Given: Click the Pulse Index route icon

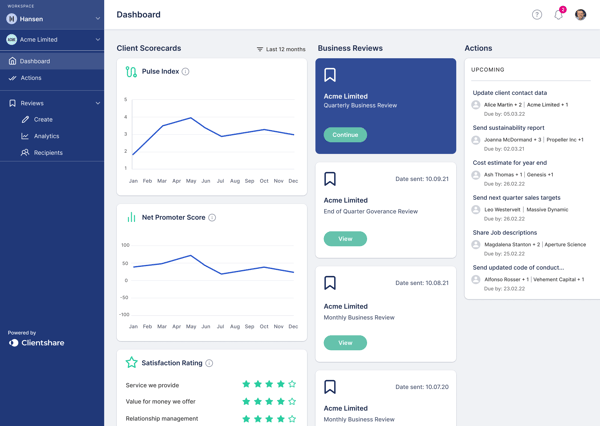Looking at the screenshot, I should 131,72.
